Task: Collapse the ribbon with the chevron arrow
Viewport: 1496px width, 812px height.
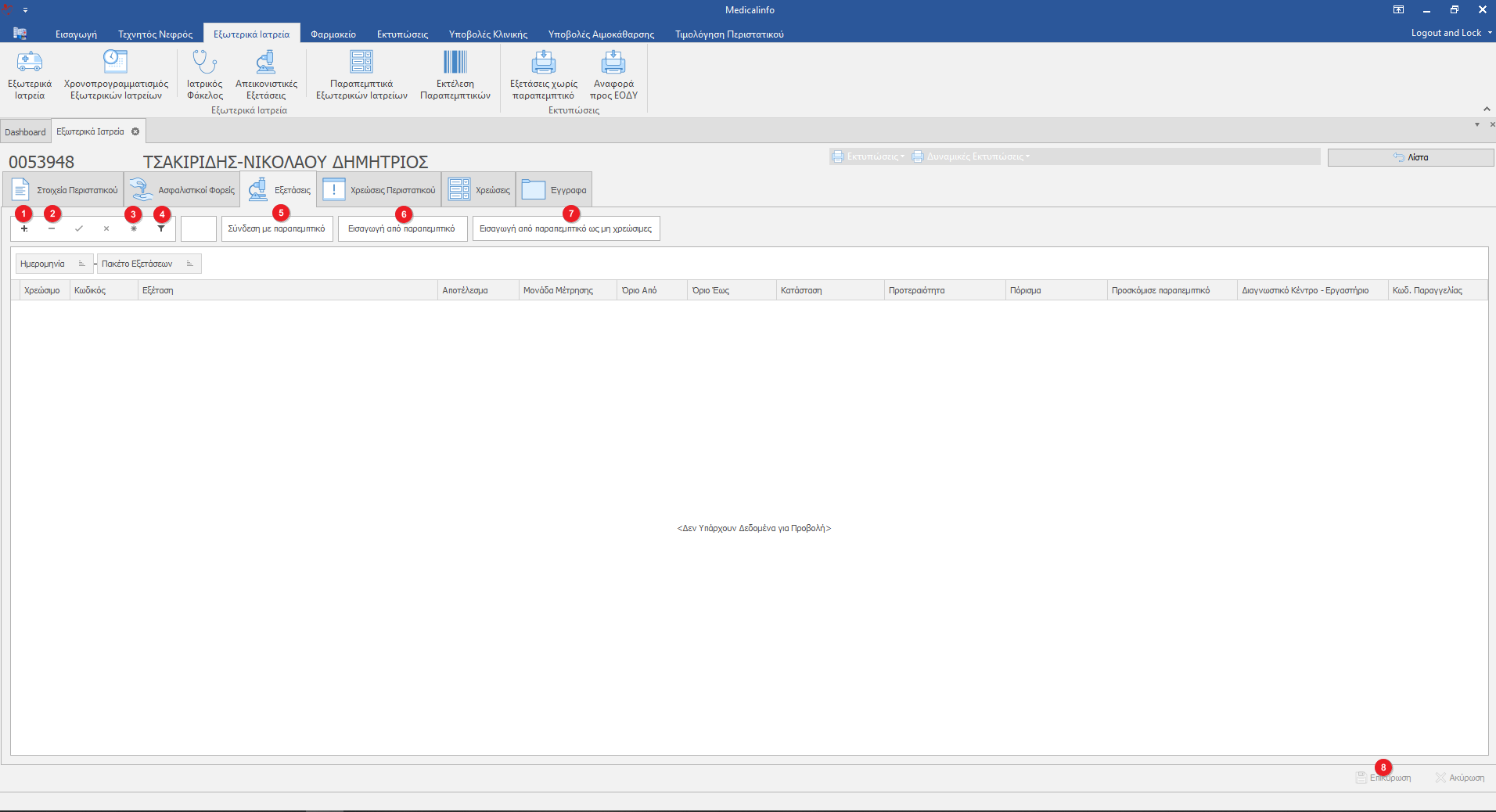Action: pos(1487,109)
